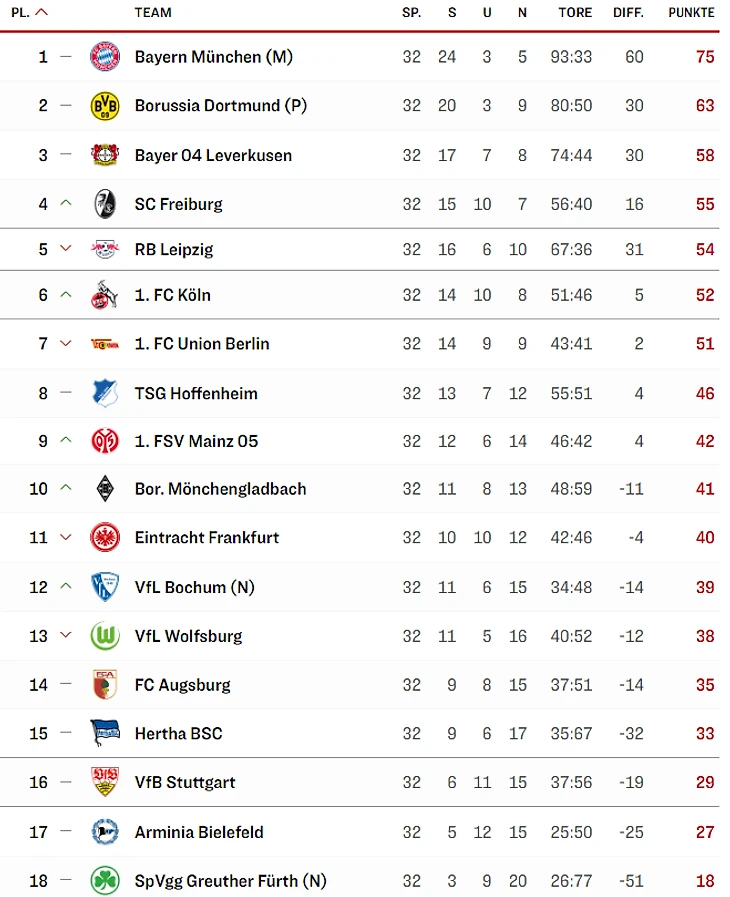Click the Hertha BSC flag logo
Image resolution: width=730 pixels, height=897 pixels.
pyautogui.click(x=104, y=733)
